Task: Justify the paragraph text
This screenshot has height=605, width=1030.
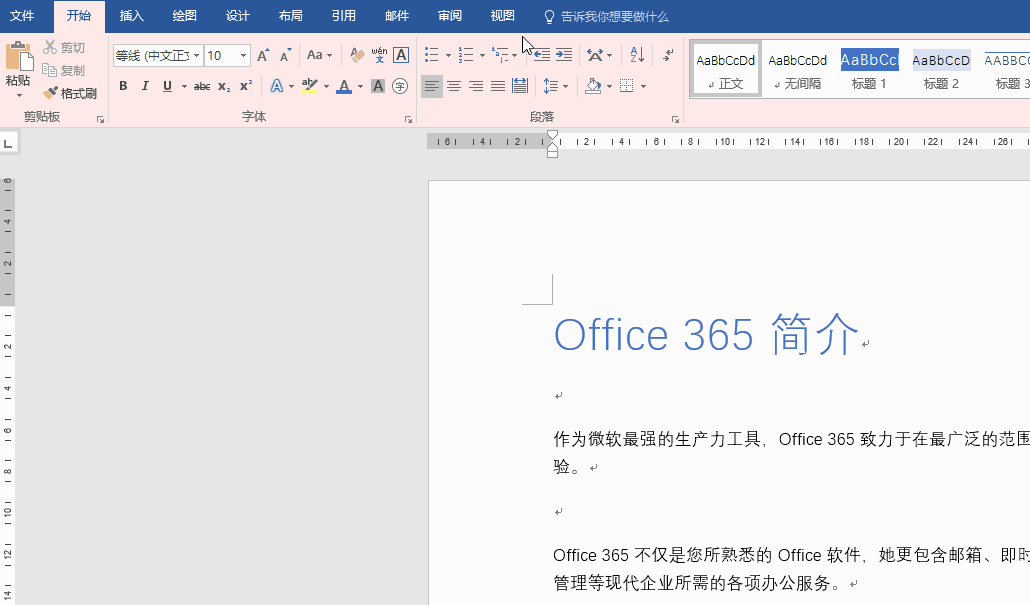Action: pos(498,86)
